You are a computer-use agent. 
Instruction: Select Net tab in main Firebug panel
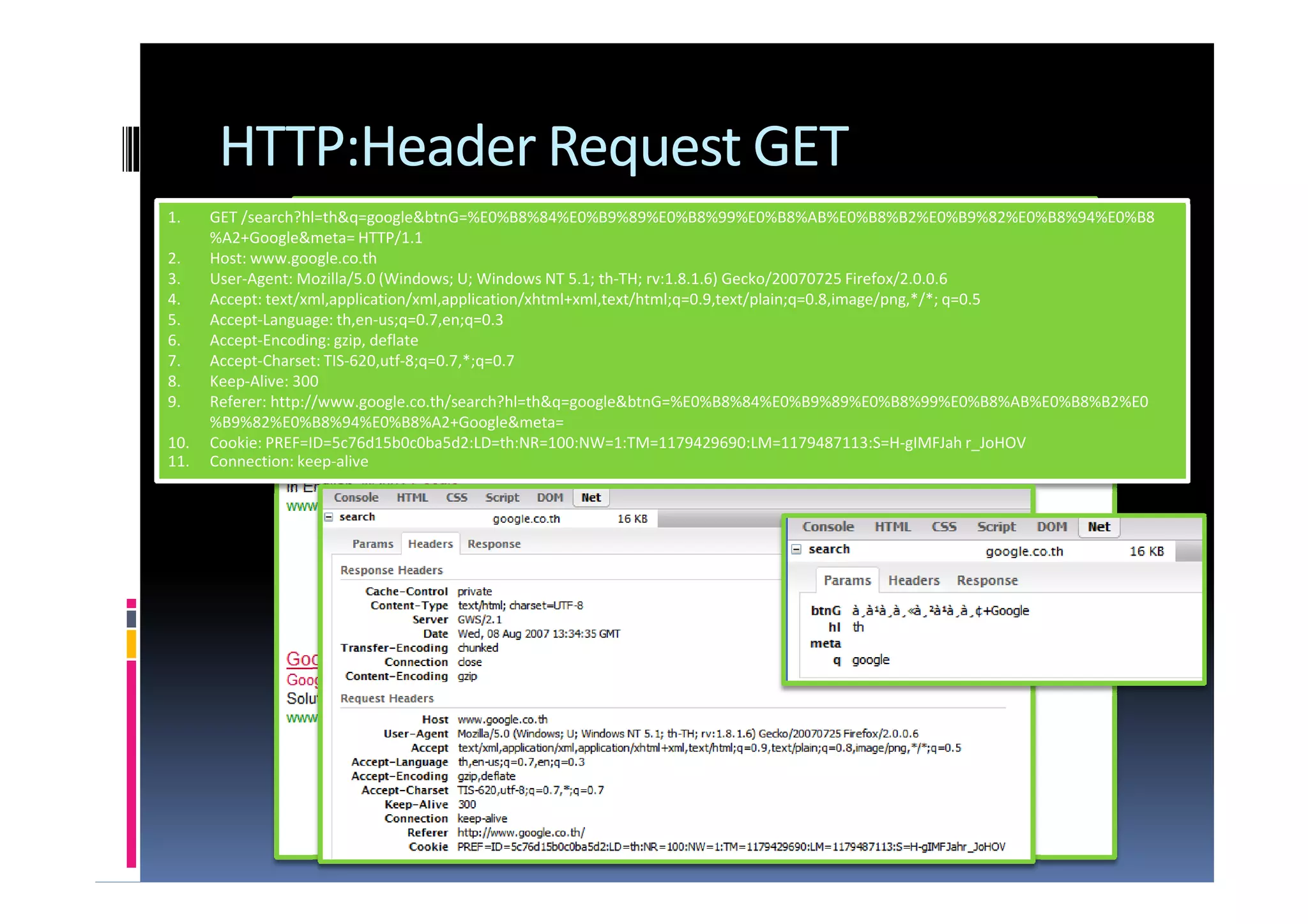pyautogui.click(x=591, y=497)
